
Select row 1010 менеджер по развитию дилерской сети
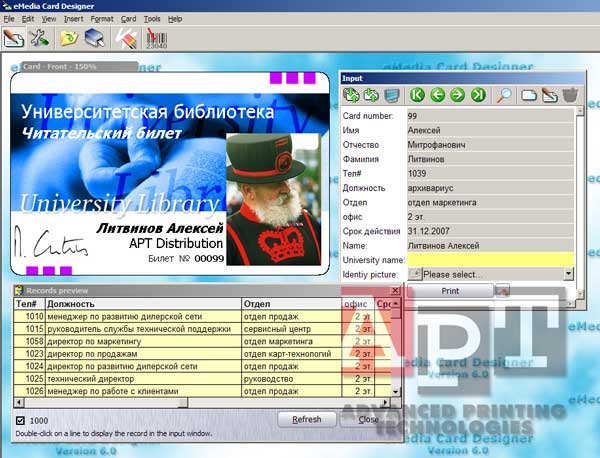[202, 316]
